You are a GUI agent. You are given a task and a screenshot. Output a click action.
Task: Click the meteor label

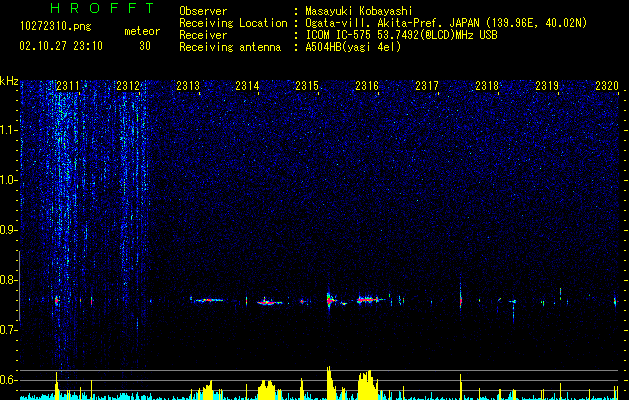point(142,31)
